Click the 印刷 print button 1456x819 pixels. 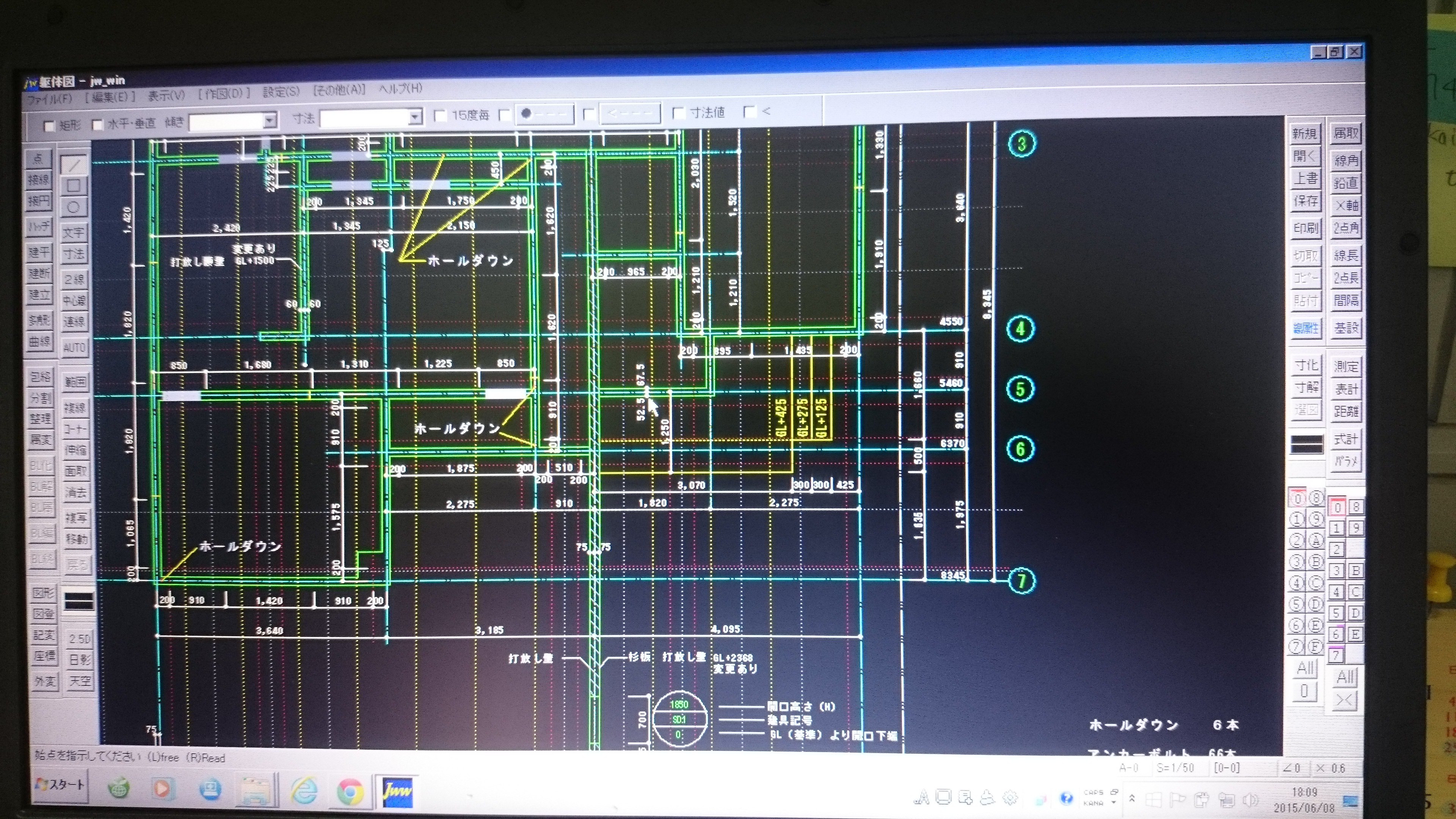pos(1305,228)
